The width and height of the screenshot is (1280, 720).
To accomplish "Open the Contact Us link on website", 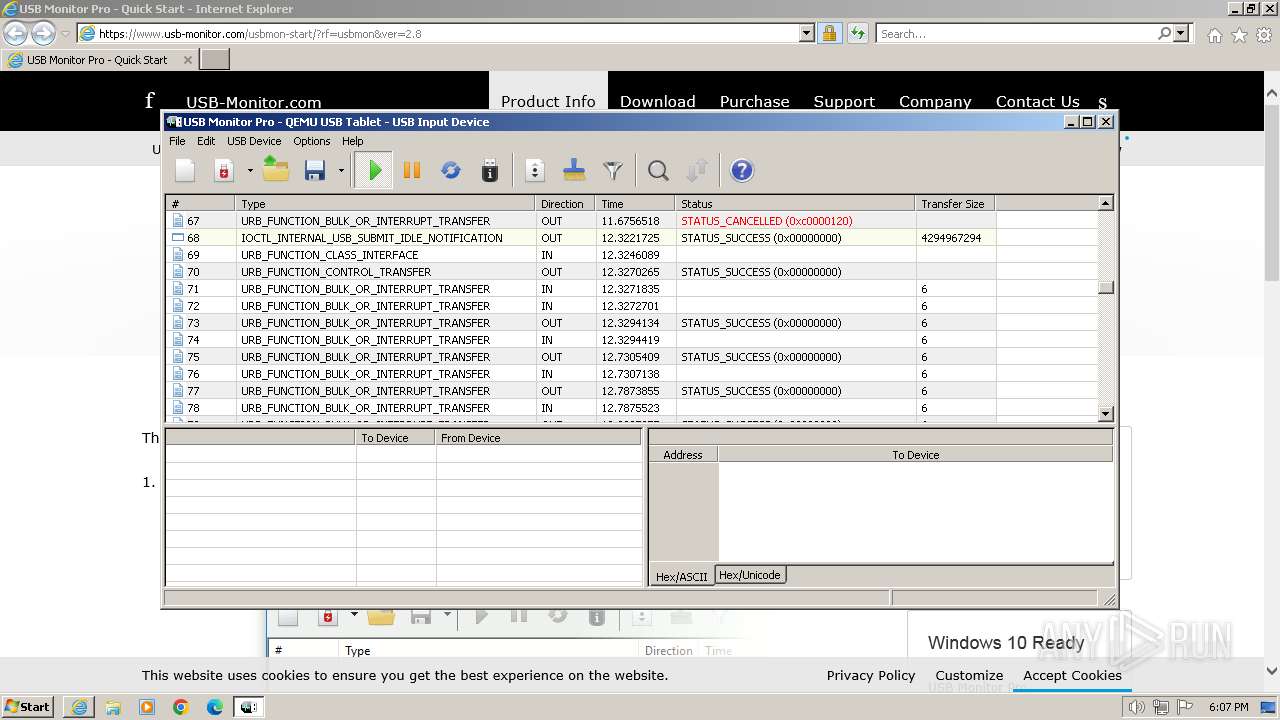I will (1037, 101).
